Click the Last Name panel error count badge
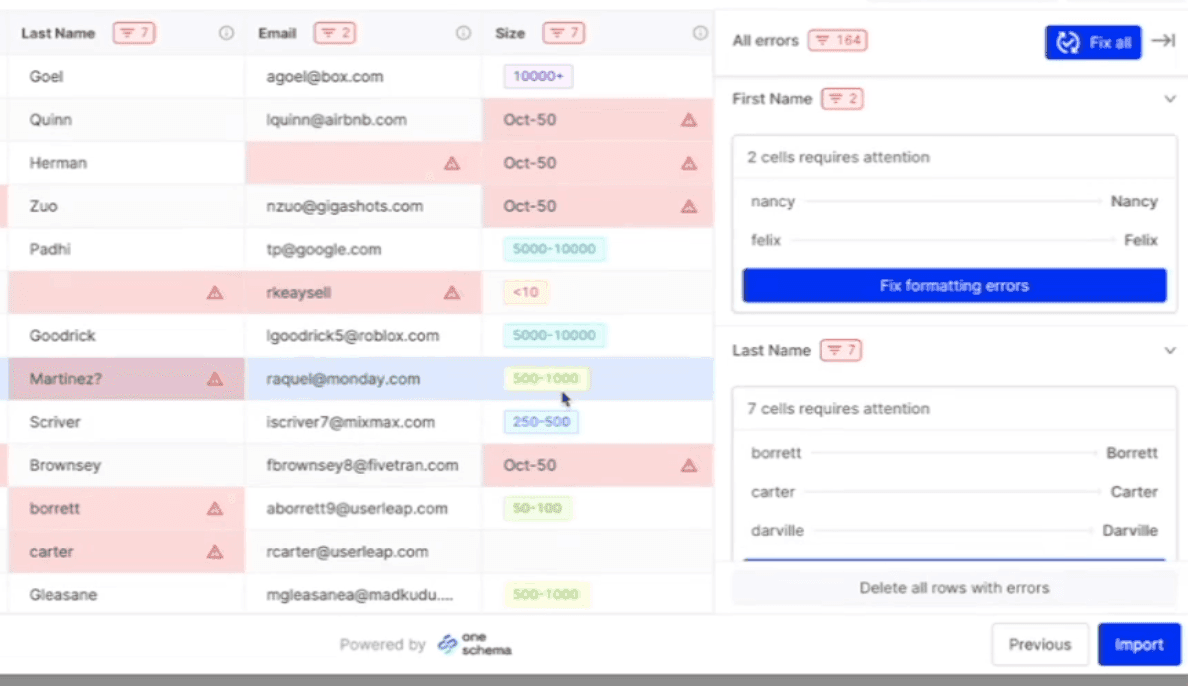1188x686 pixels. coord(841,350)
